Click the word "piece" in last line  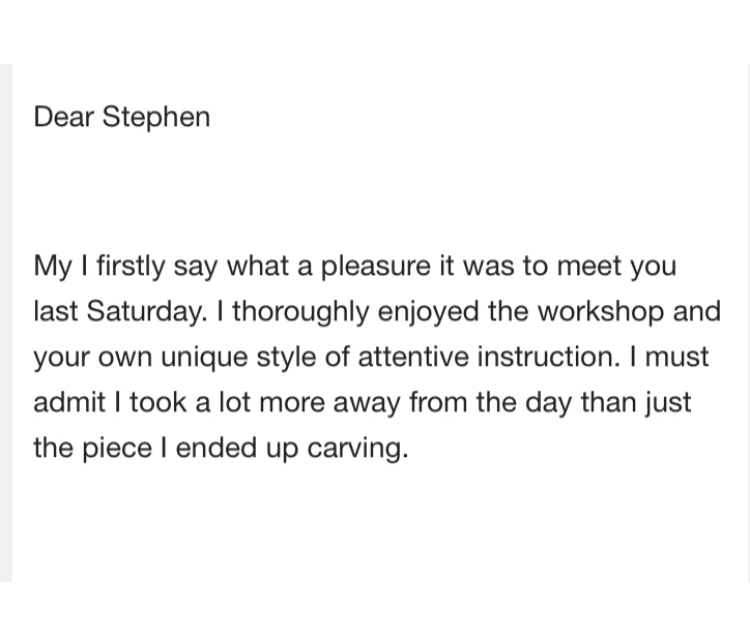tap(117, 450)
